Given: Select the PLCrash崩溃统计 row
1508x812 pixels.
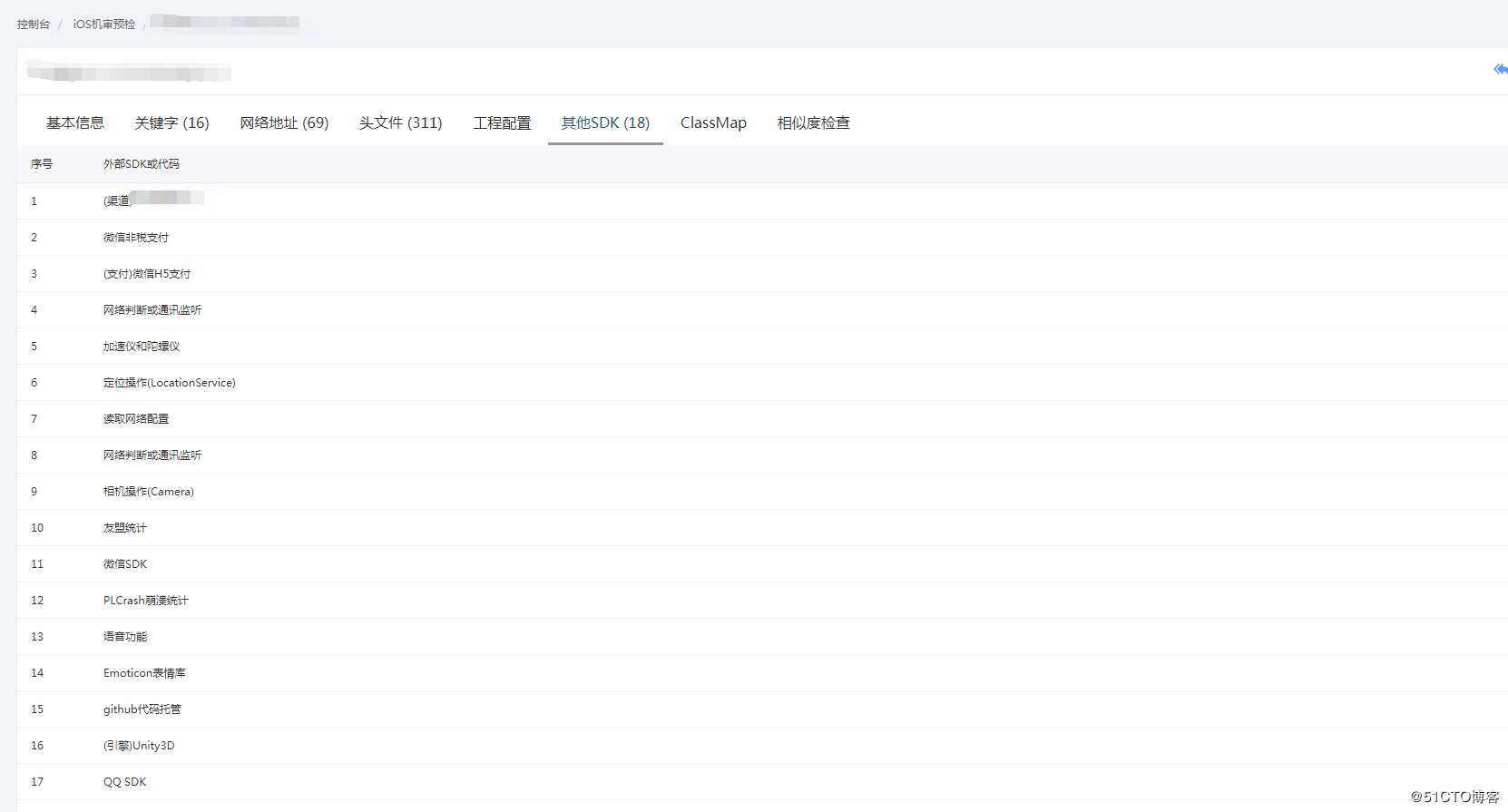Looking at the screenshot, I should click(x=762, y=601).
